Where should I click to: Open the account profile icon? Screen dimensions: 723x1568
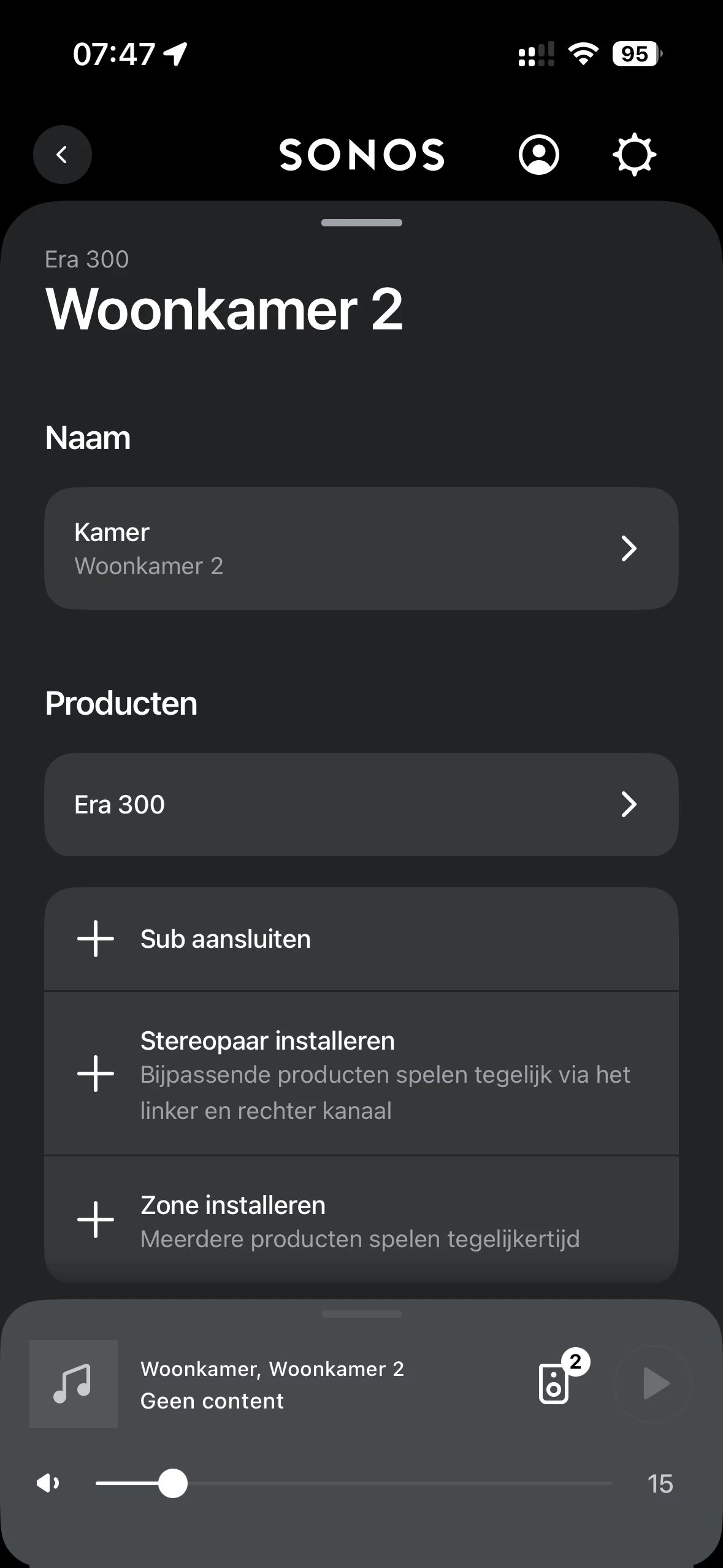pyautogui.click(x=538, y=155)
